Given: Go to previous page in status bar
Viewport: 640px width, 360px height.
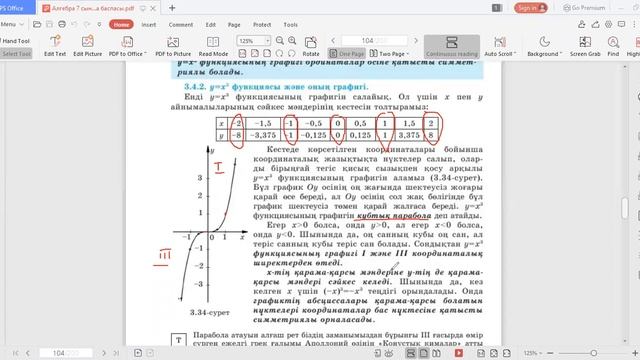Looking at the screenshot, I should [x=28, y=353].
